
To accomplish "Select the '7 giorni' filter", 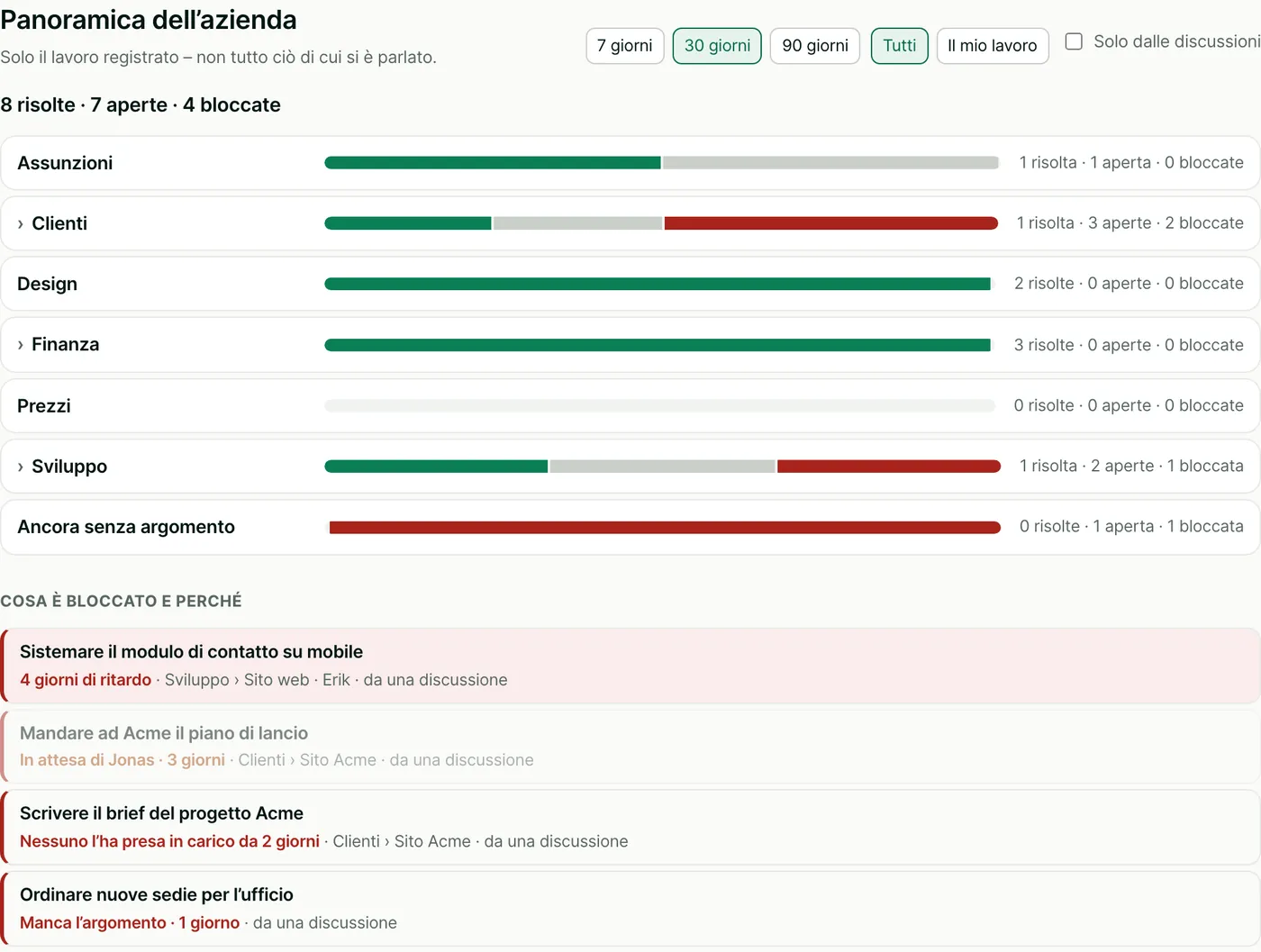I will (x=625, y=46).
